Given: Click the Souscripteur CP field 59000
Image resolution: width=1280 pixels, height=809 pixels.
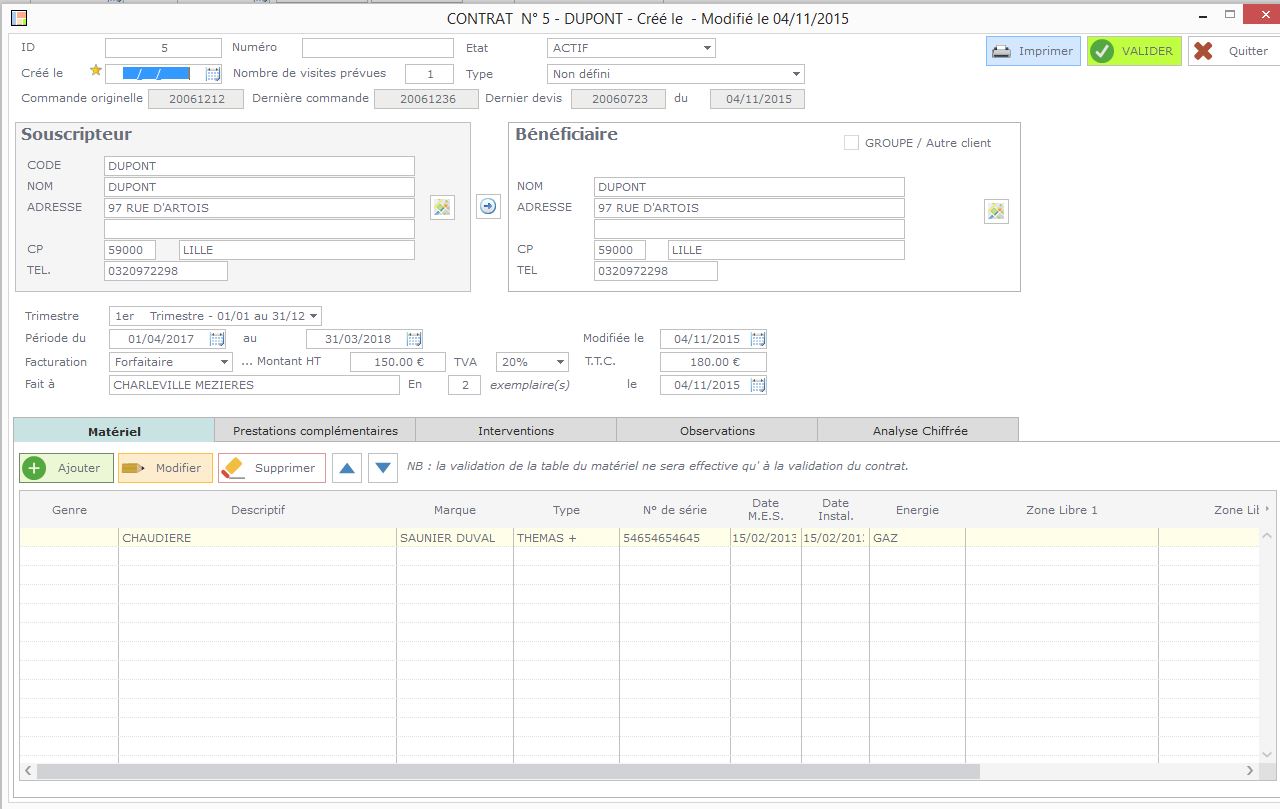Looking at the screenshot, I should (130, 250).
